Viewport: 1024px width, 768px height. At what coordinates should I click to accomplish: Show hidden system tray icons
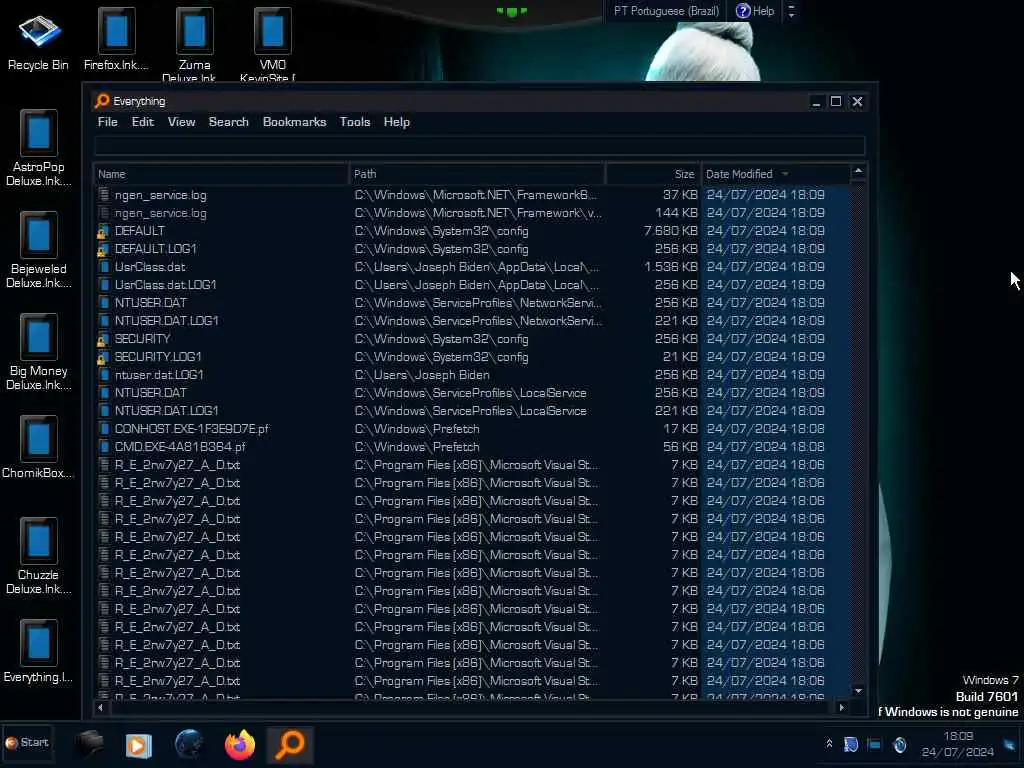pos(829,744)
